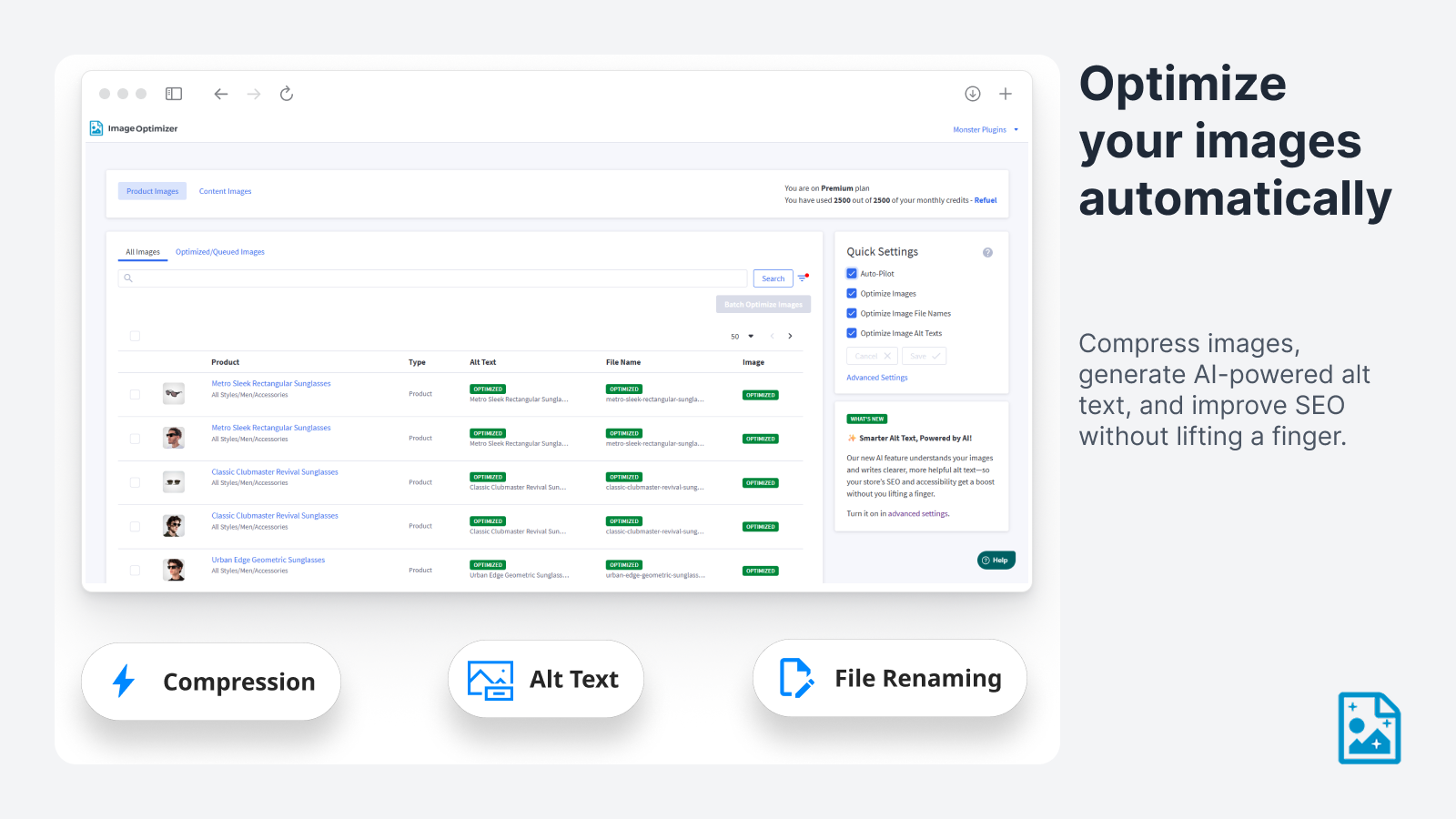Toggle the browser sidebar icon
The image size is (1456, 819).
click(x=174, y=94)
